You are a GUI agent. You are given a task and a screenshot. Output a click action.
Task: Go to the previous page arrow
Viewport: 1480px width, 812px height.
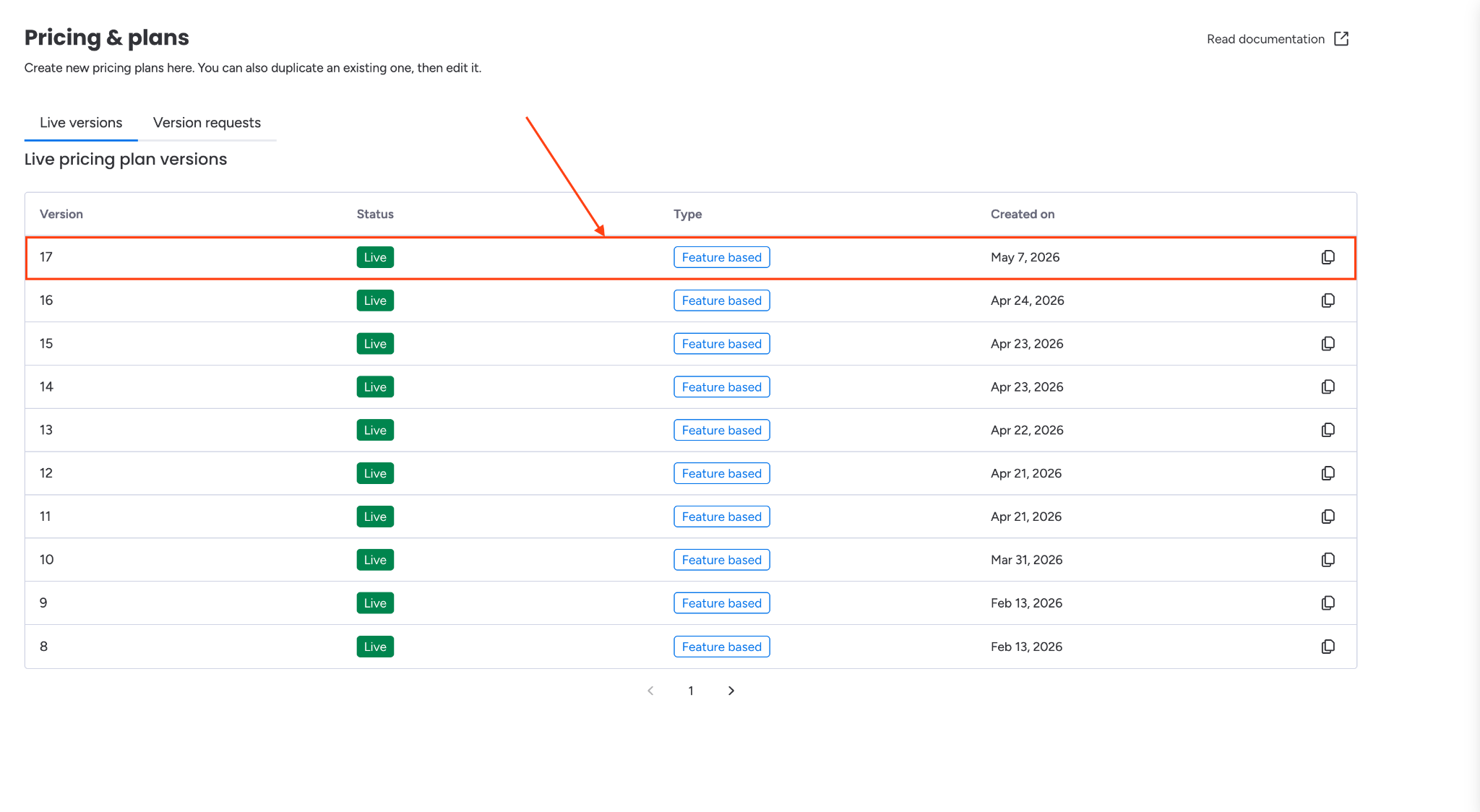pyautogui.click(x=650, y=691)
